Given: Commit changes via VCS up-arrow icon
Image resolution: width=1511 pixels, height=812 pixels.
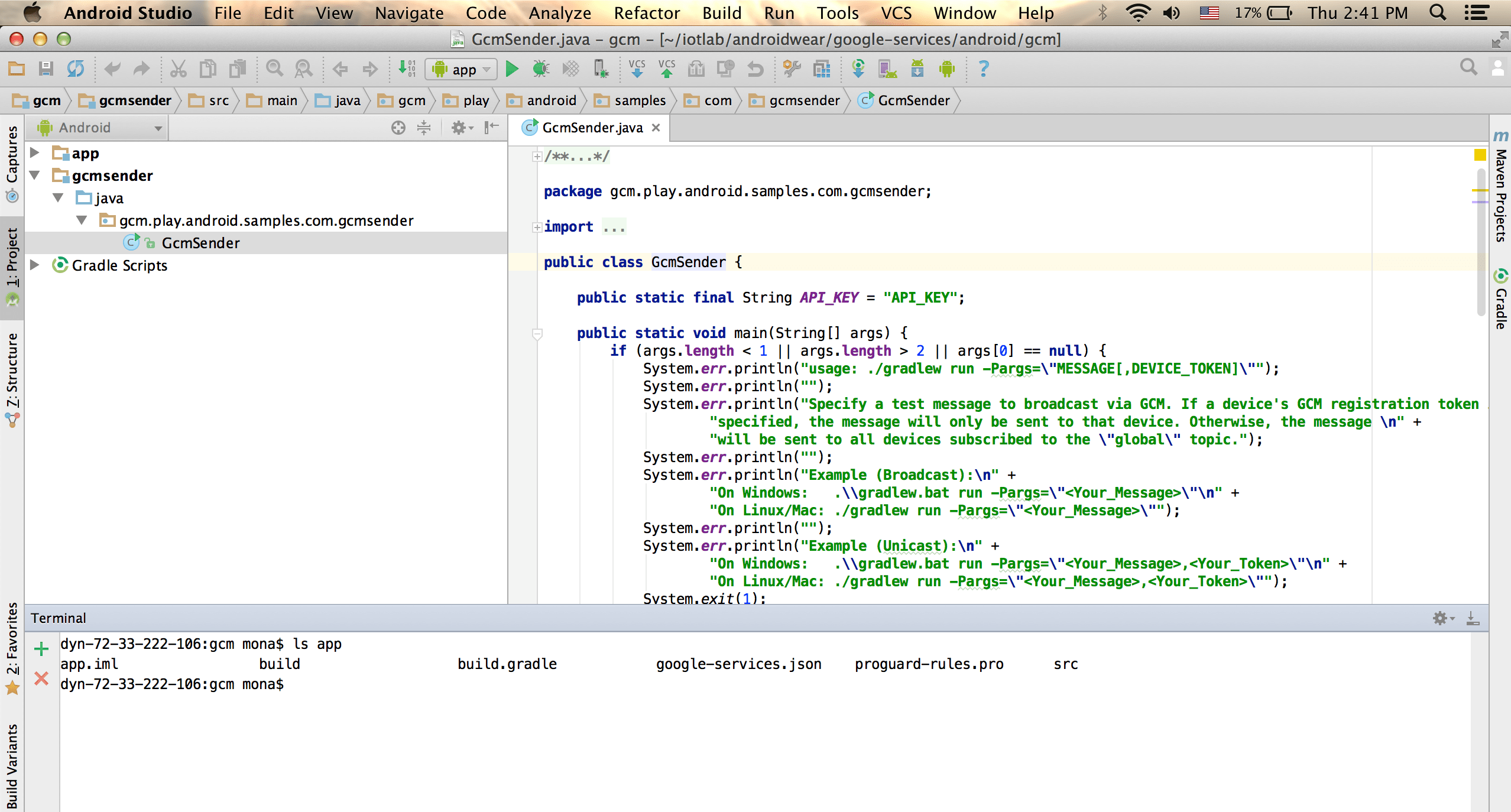Looking at the screenshot, I should tap(667, 69).
